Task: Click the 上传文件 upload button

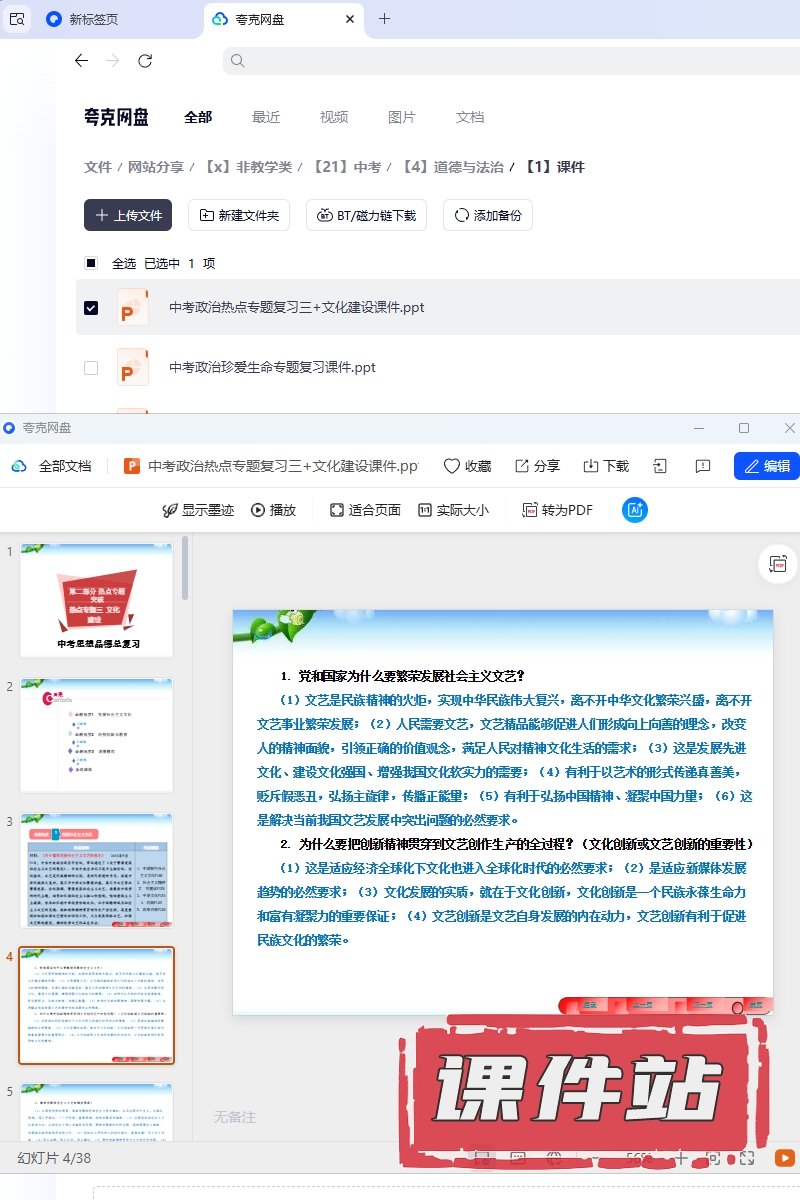Action: tap(128, 215)
